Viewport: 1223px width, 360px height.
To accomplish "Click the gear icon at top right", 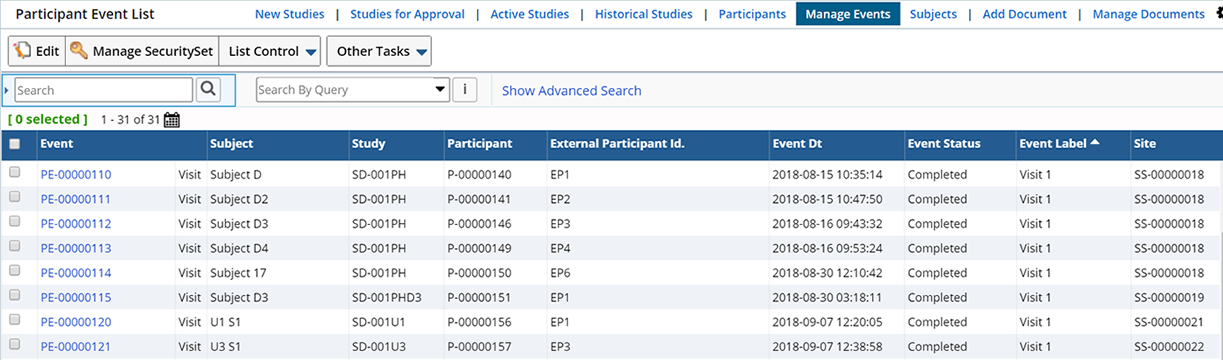I will pyautogui.click(x=1217, y=14).
